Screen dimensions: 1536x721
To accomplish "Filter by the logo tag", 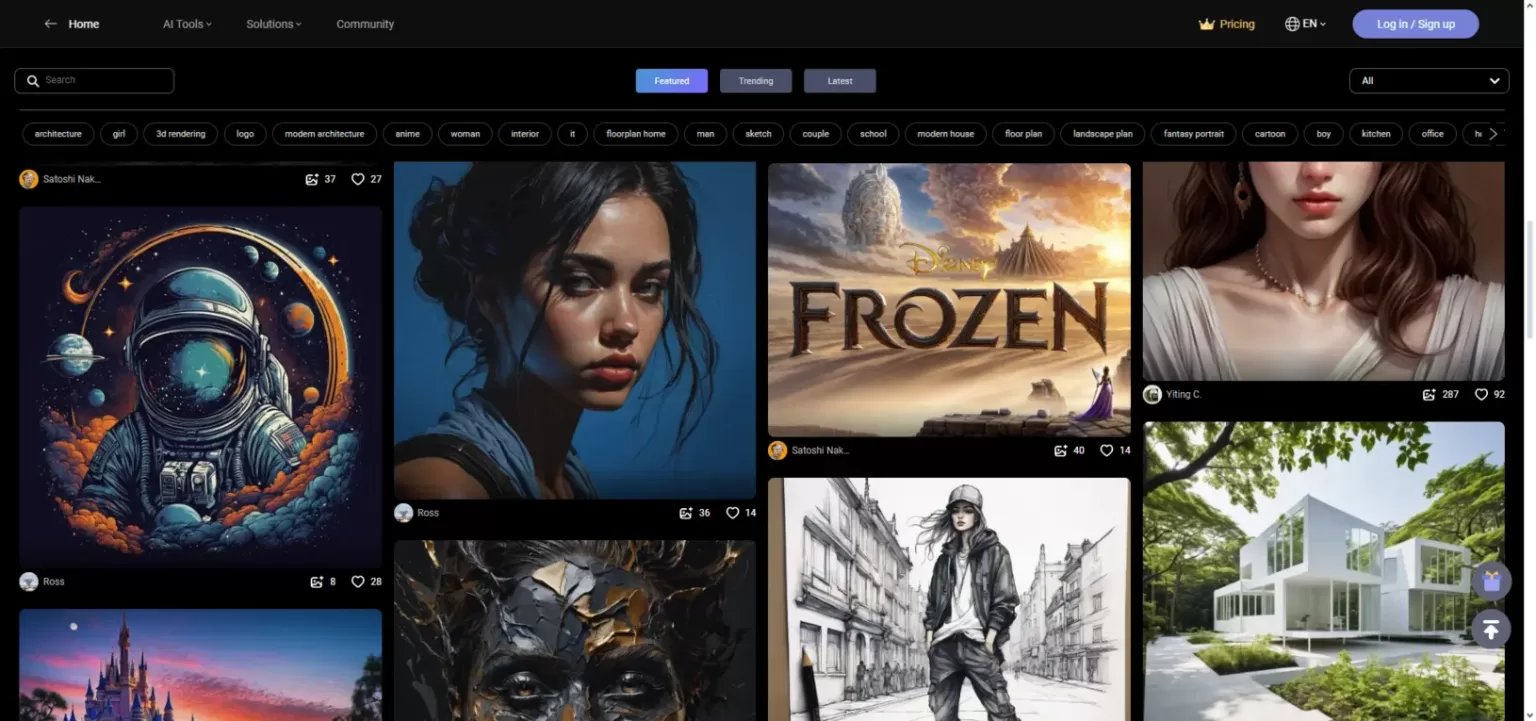I will point(245,134).
